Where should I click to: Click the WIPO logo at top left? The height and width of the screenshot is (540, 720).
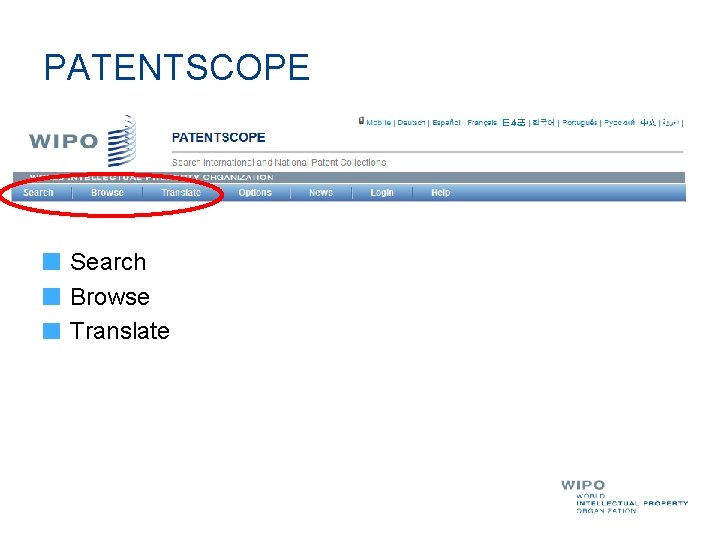pos(83,141)
